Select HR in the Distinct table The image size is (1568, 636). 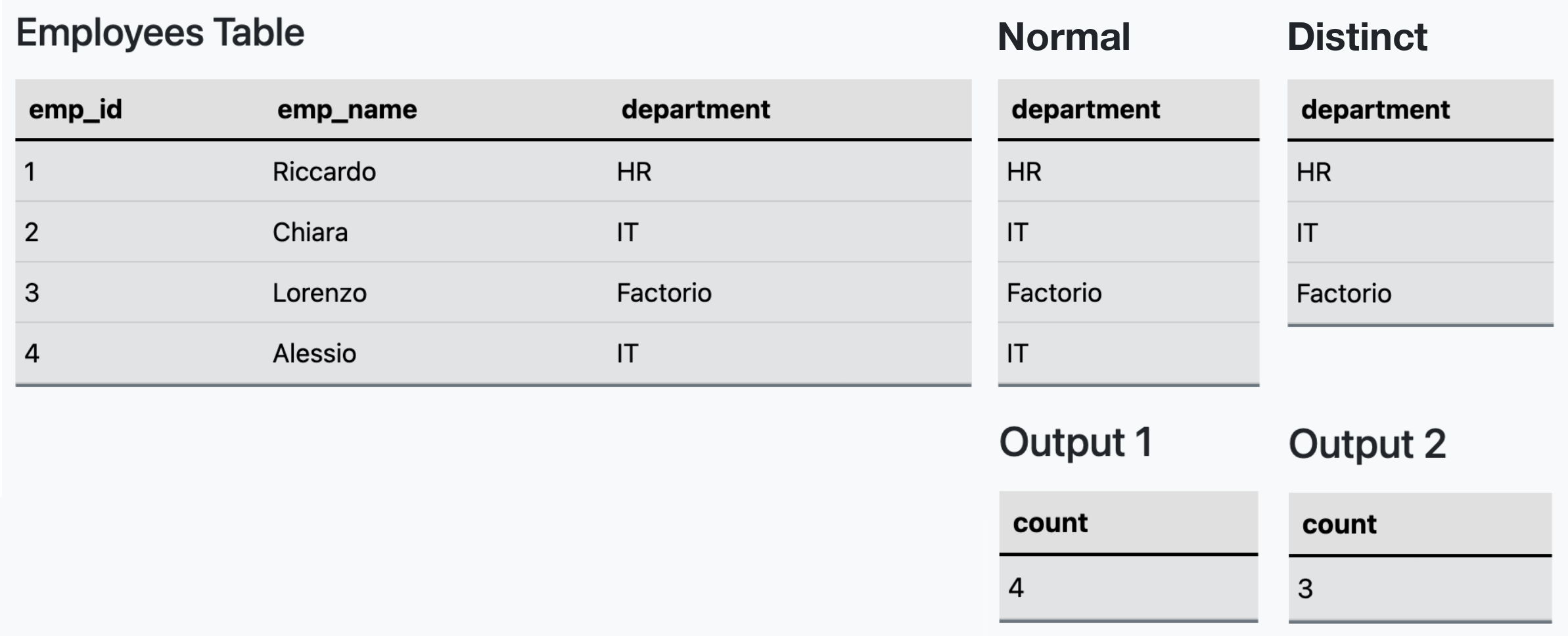[1314, 173]
